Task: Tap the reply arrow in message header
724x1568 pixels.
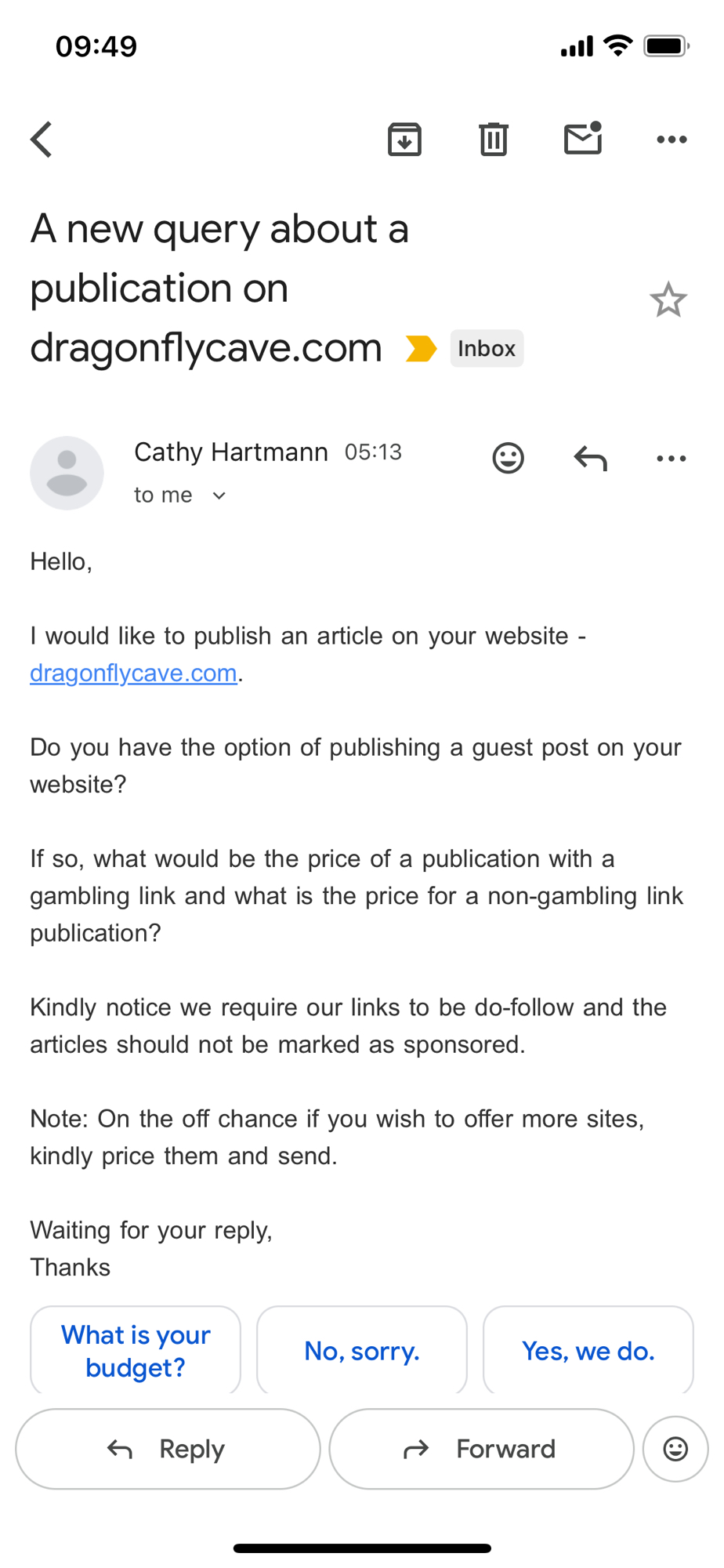Action: coord(590,458)
